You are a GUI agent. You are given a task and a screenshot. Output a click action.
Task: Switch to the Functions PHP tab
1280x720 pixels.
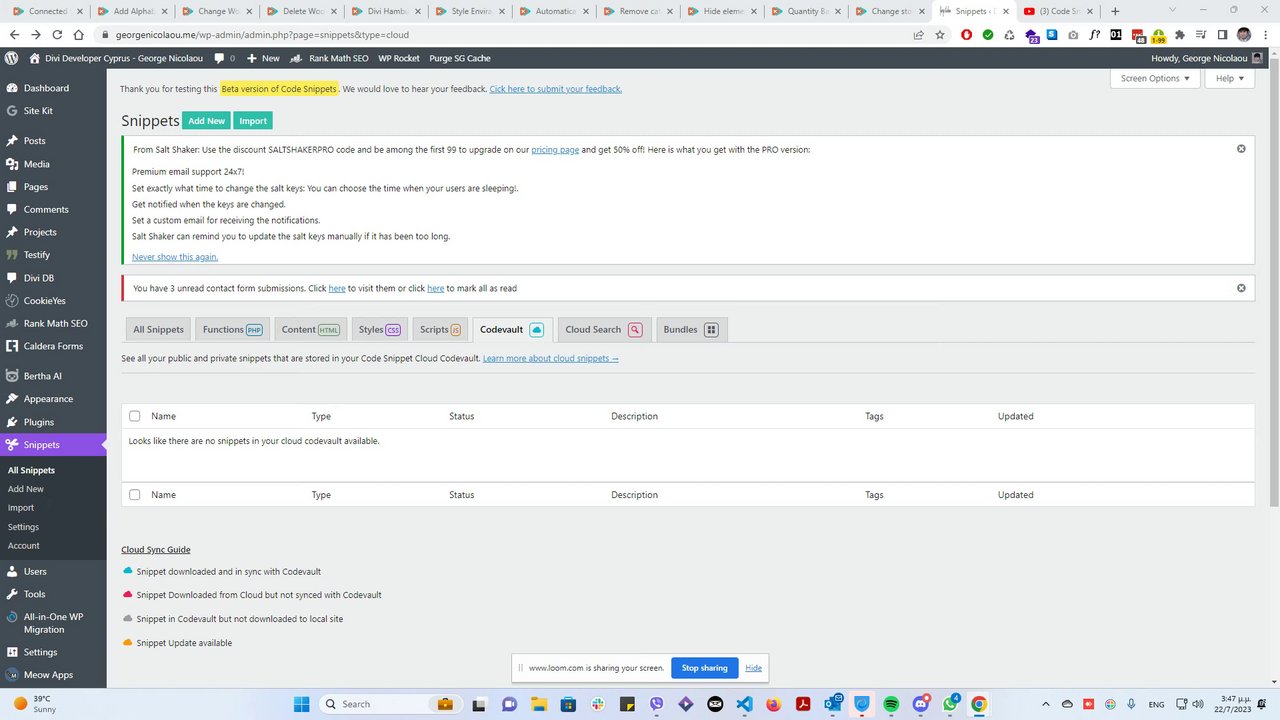tap(232, 329)
